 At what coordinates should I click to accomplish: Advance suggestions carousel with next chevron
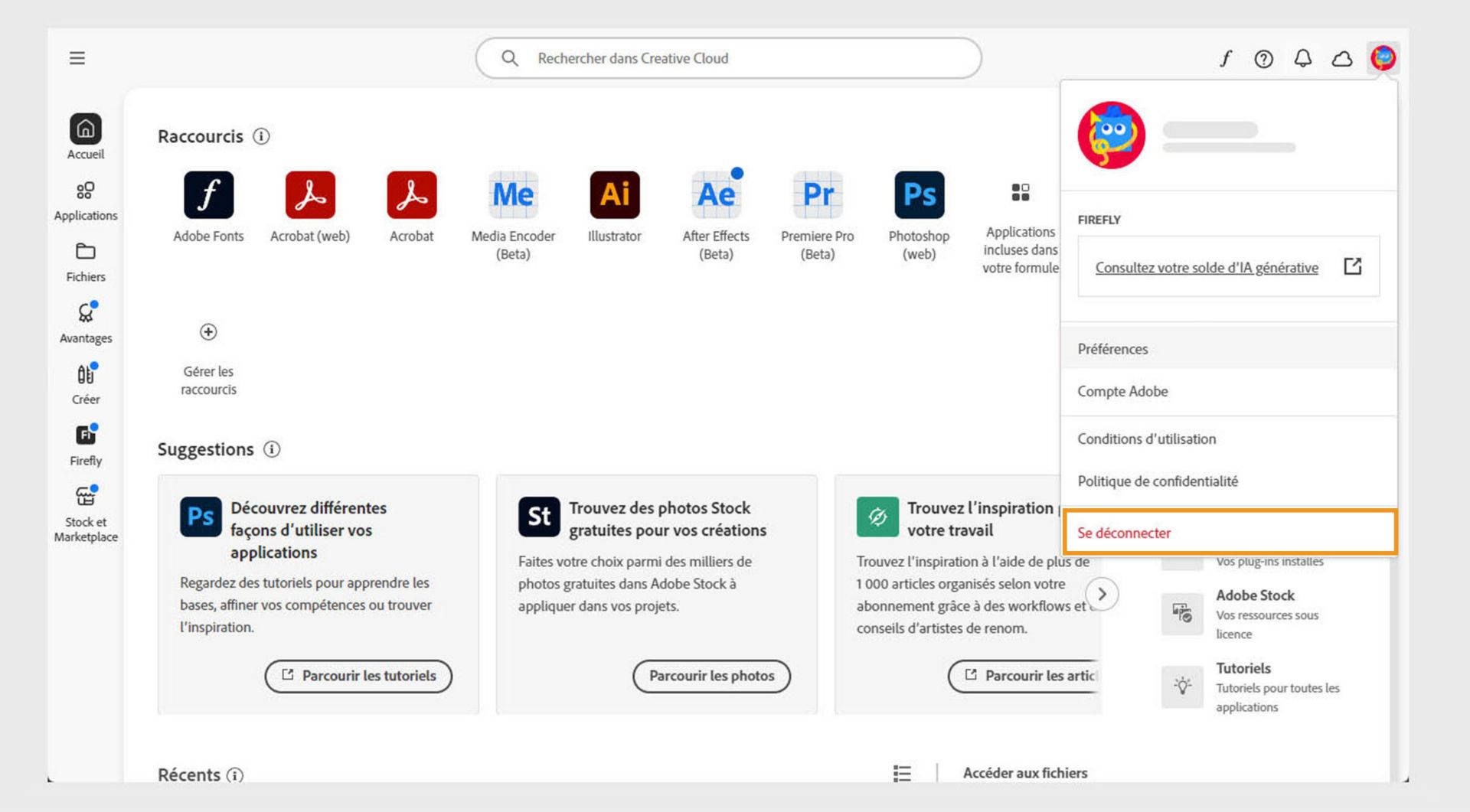(1102, 594)
